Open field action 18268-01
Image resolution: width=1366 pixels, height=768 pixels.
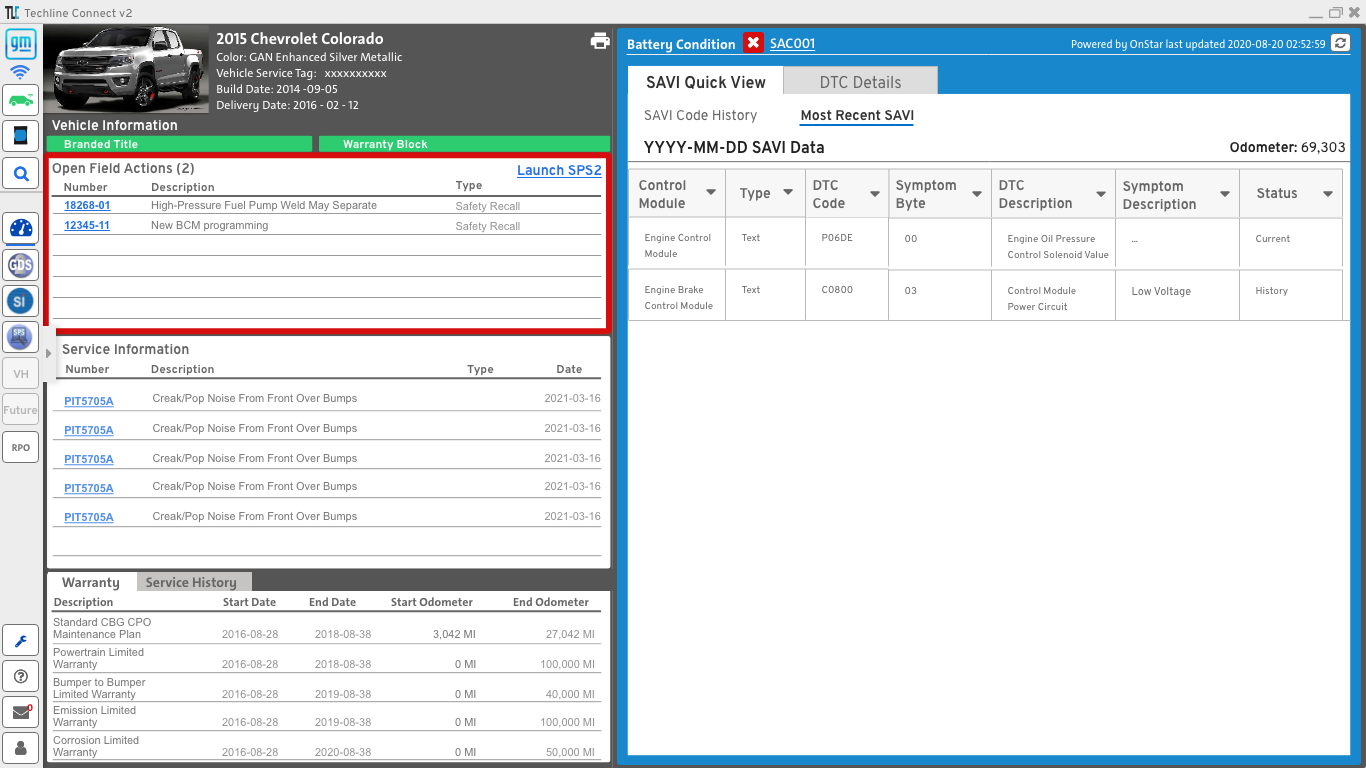point(87,205)
